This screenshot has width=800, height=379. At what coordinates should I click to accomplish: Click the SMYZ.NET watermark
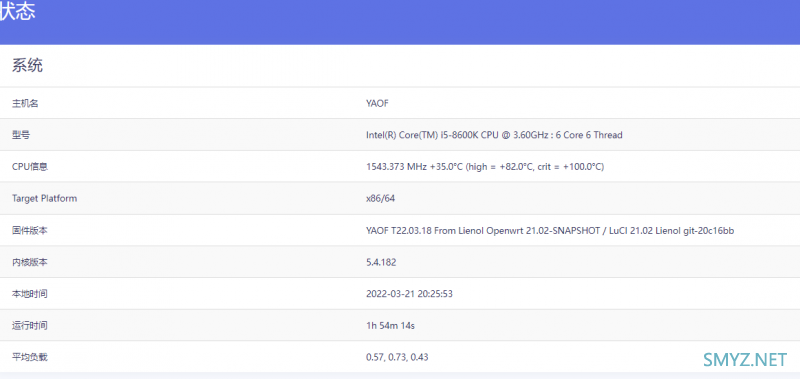(x=745, y=360)
